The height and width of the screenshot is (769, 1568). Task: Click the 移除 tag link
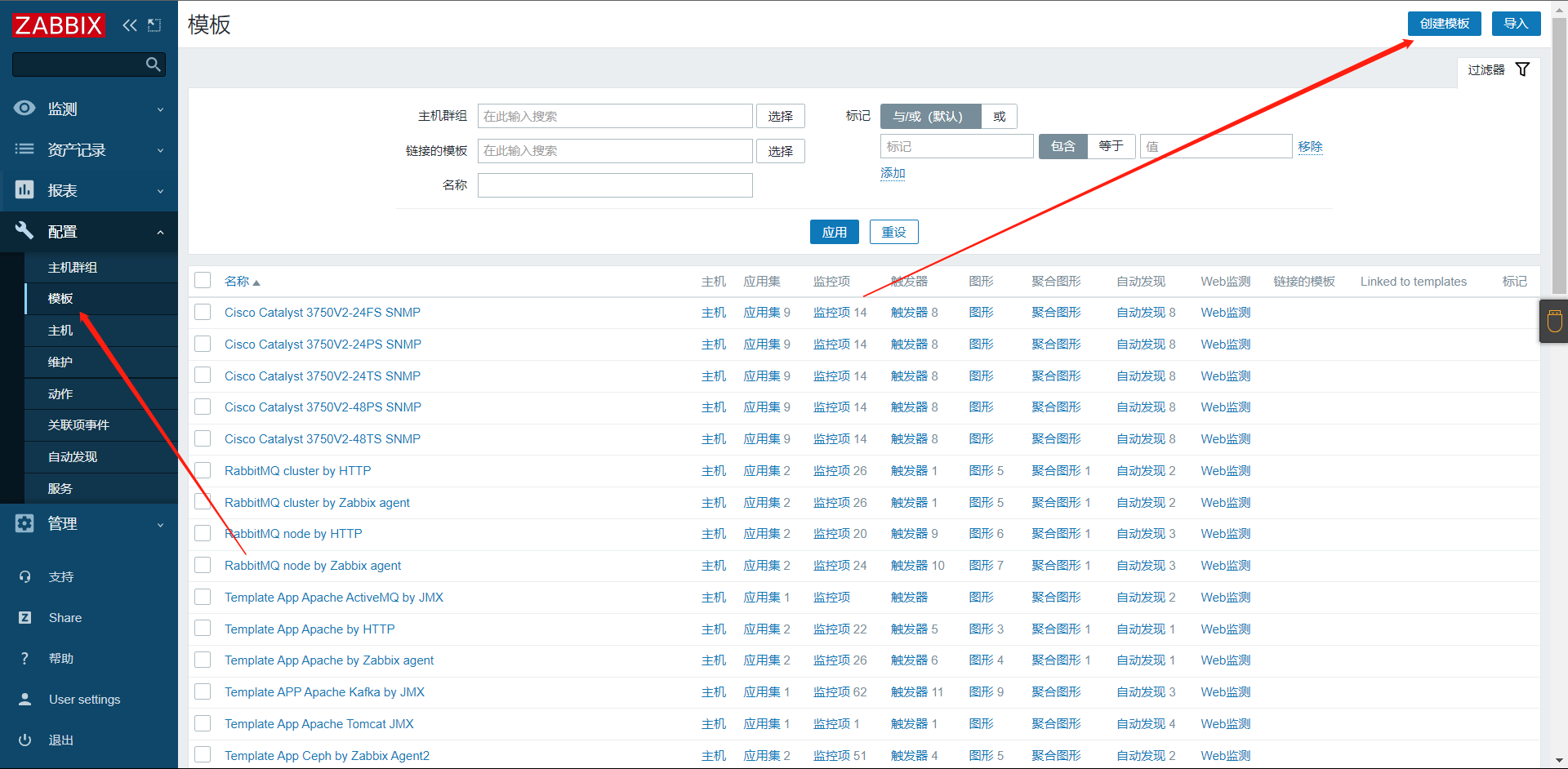point(1310,147)
